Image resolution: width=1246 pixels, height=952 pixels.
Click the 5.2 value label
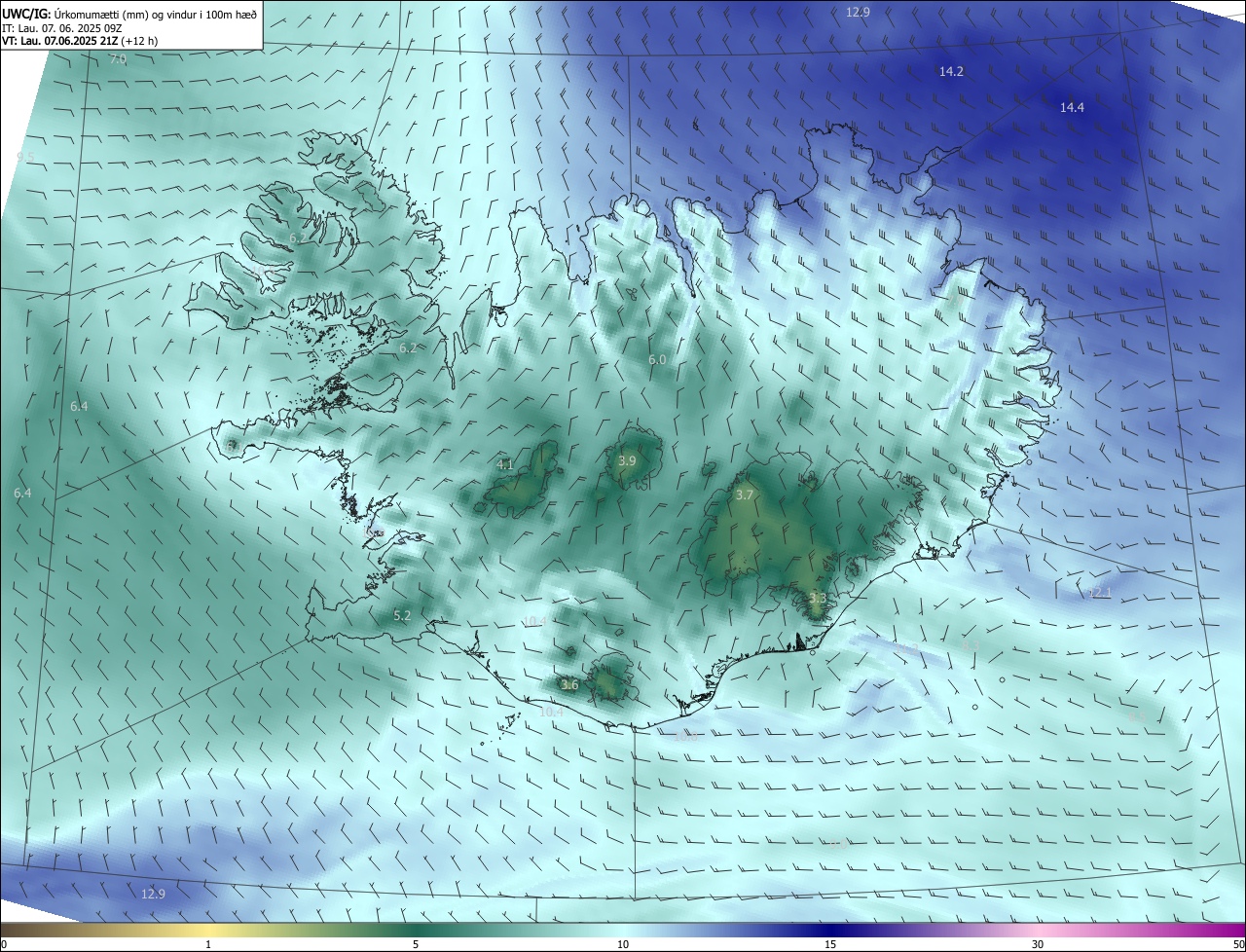402,616
